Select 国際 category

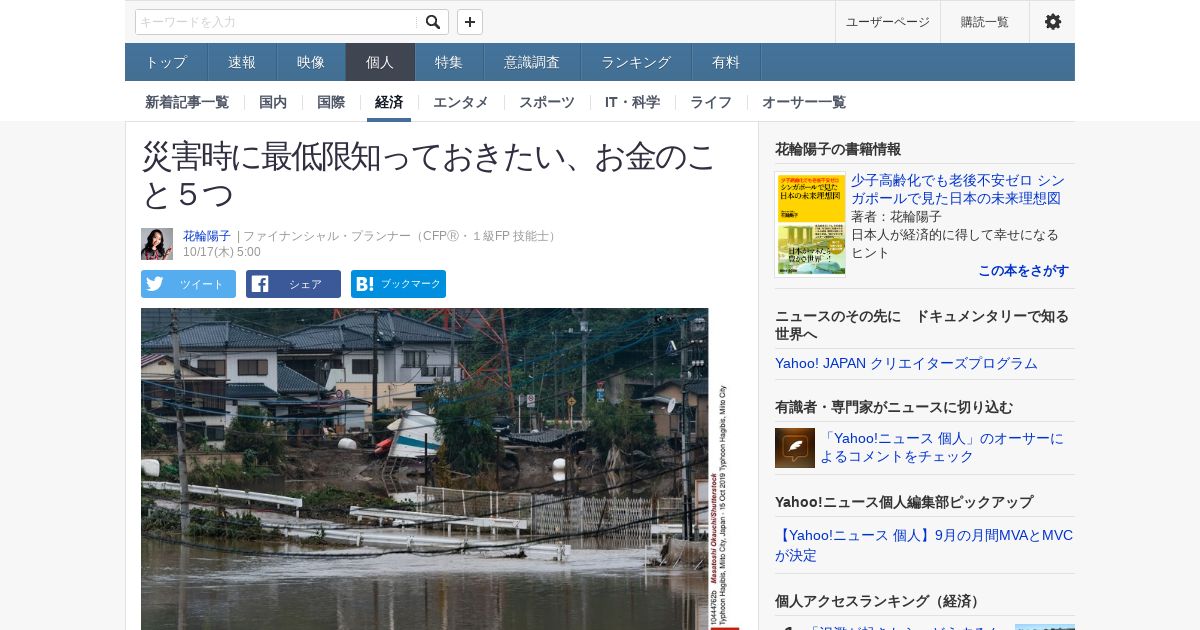(x=331, y=102)
